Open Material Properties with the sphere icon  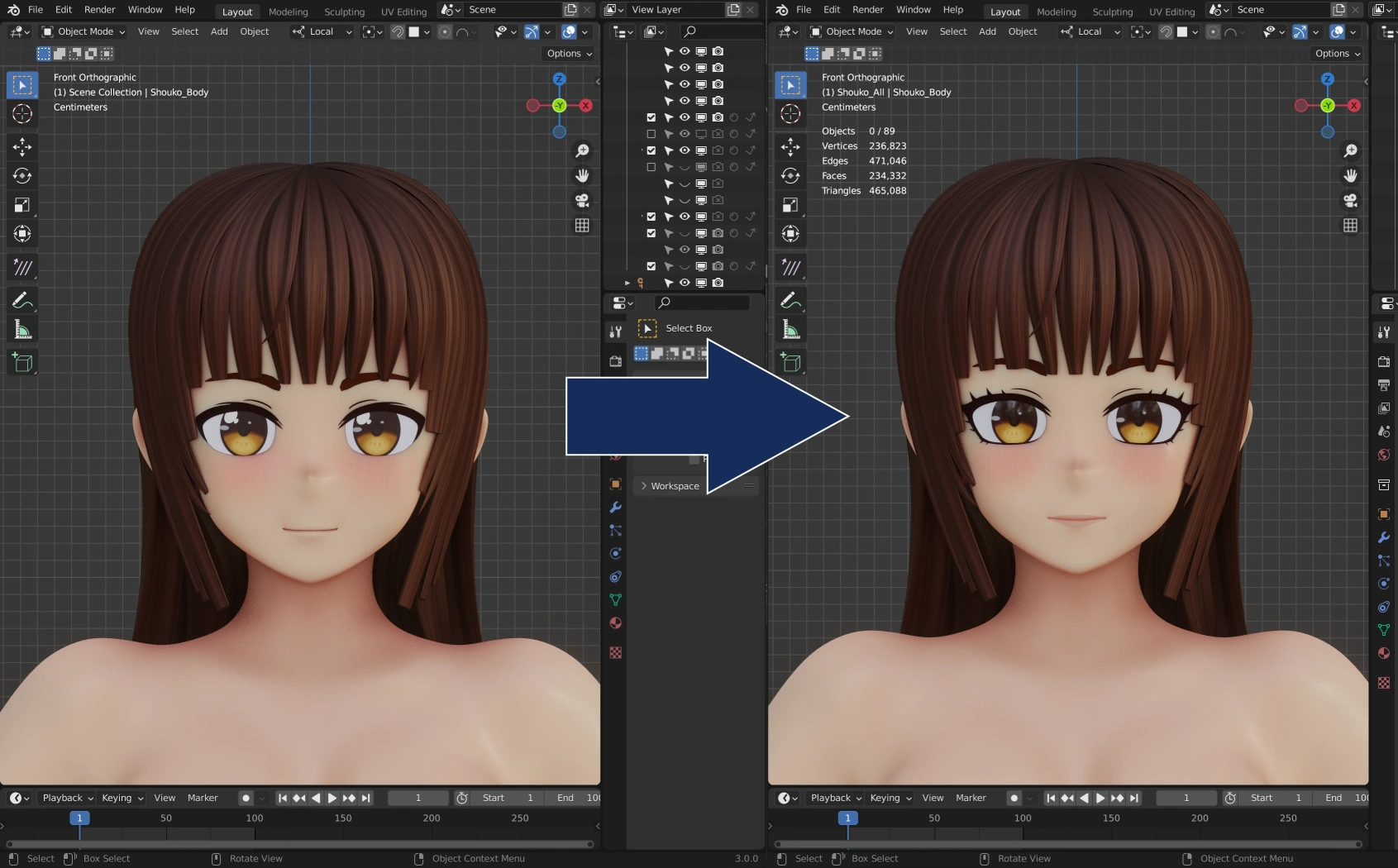[1383, 653]
